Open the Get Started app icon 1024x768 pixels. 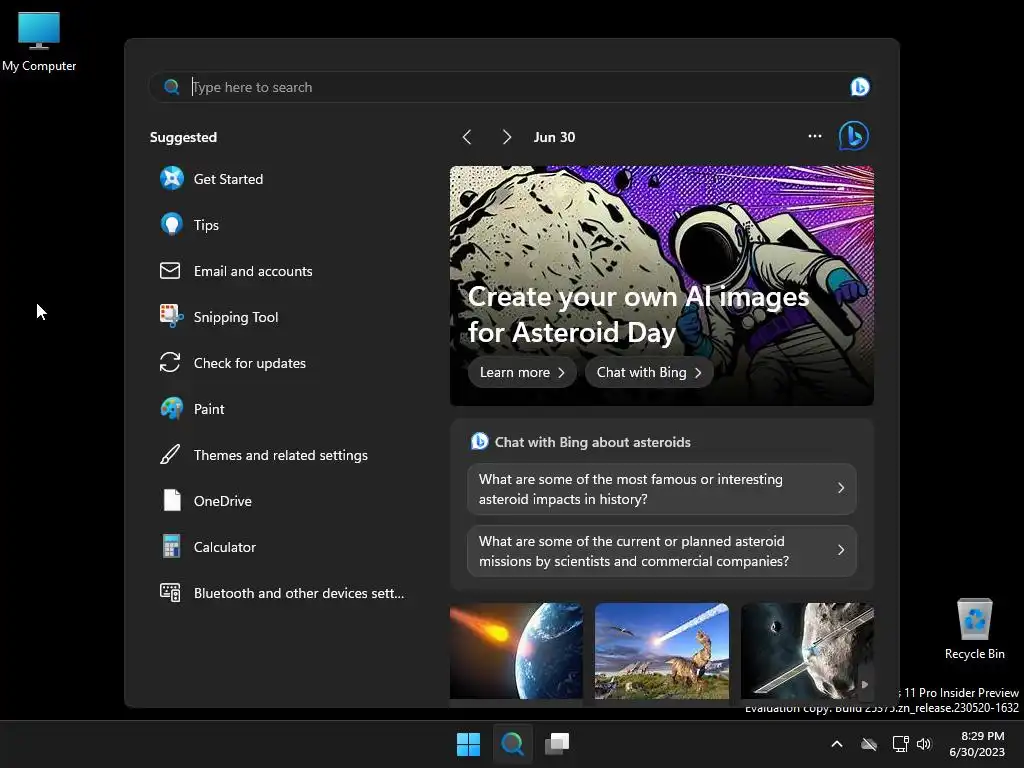172,178
